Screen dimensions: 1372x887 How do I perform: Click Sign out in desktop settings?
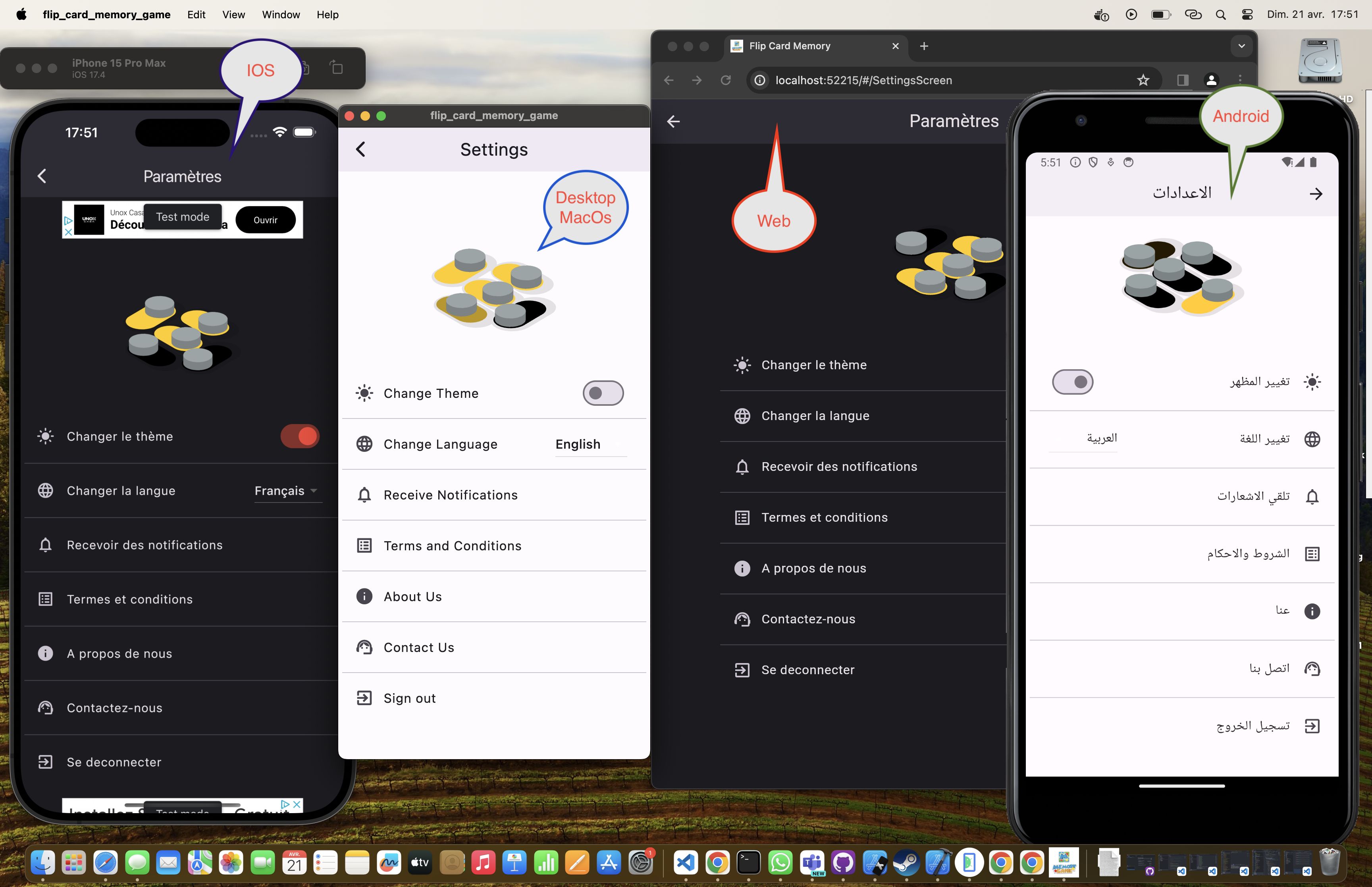tap(409, 698)
